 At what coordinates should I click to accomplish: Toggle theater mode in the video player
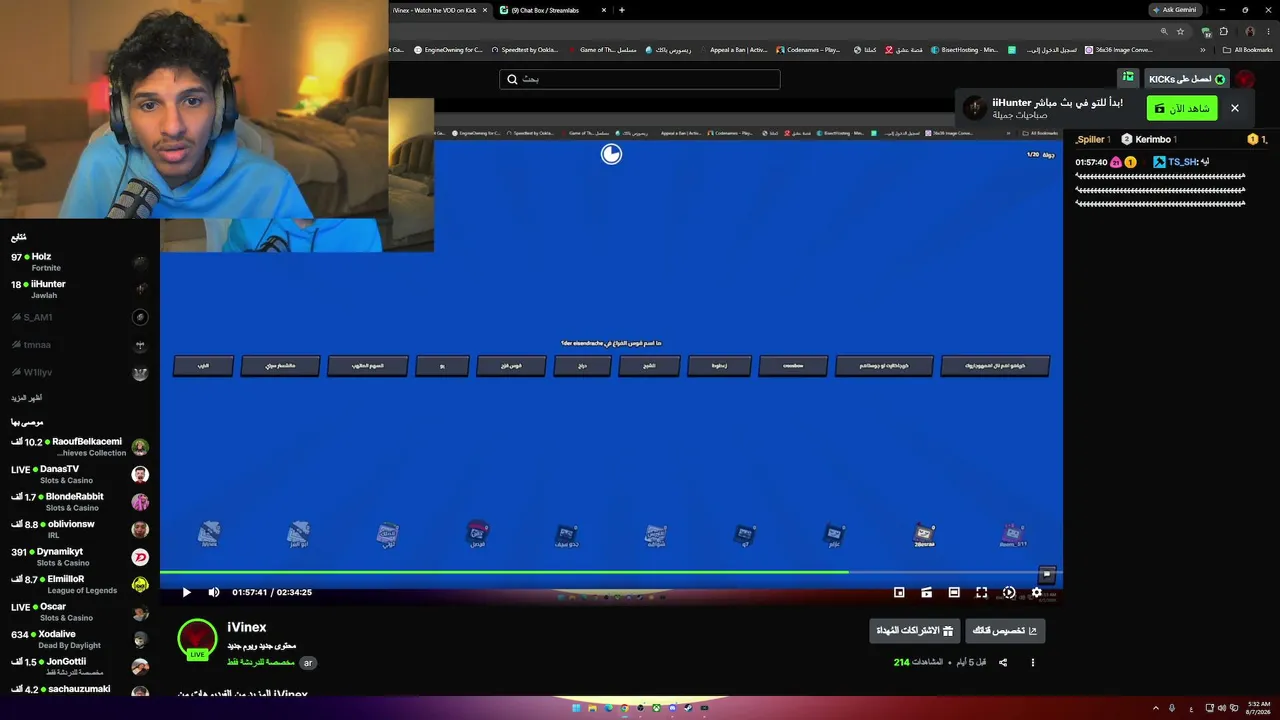tap(954, 592)
